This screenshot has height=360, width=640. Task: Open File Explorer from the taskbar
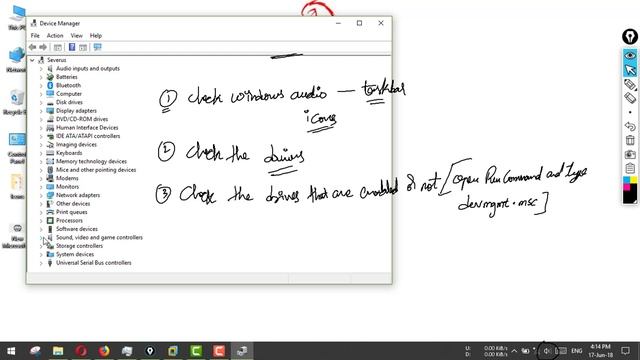[58, 351]
